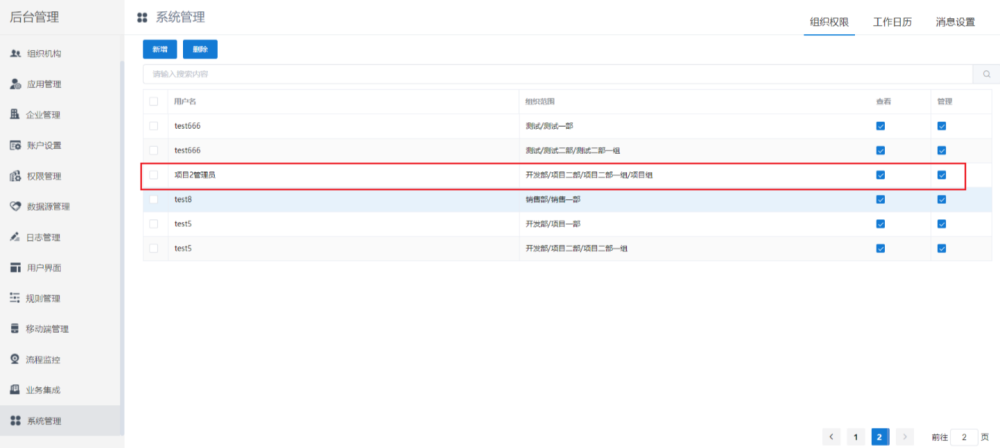The image size is (1000, 448).
Task: Click the 应用管理 sidebar icon
Action: coord(15,84)
